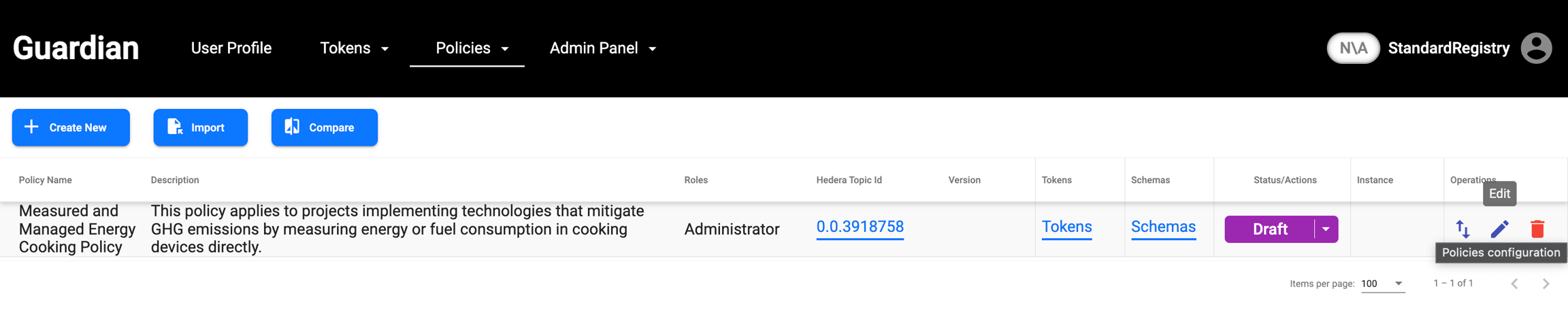The height and width of the screenshot is (334, 1568).
Task: Click the Import policy button
Action: tap(200, 127)
